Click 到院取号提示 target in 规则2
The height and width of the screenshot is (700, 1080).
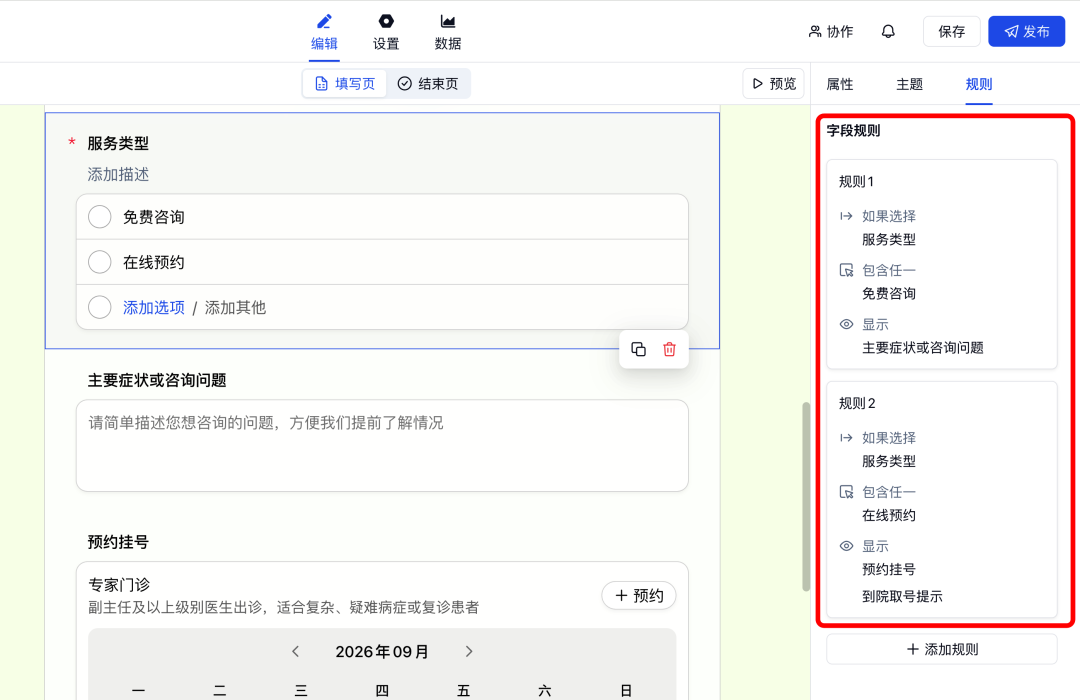tap(902, 597)
